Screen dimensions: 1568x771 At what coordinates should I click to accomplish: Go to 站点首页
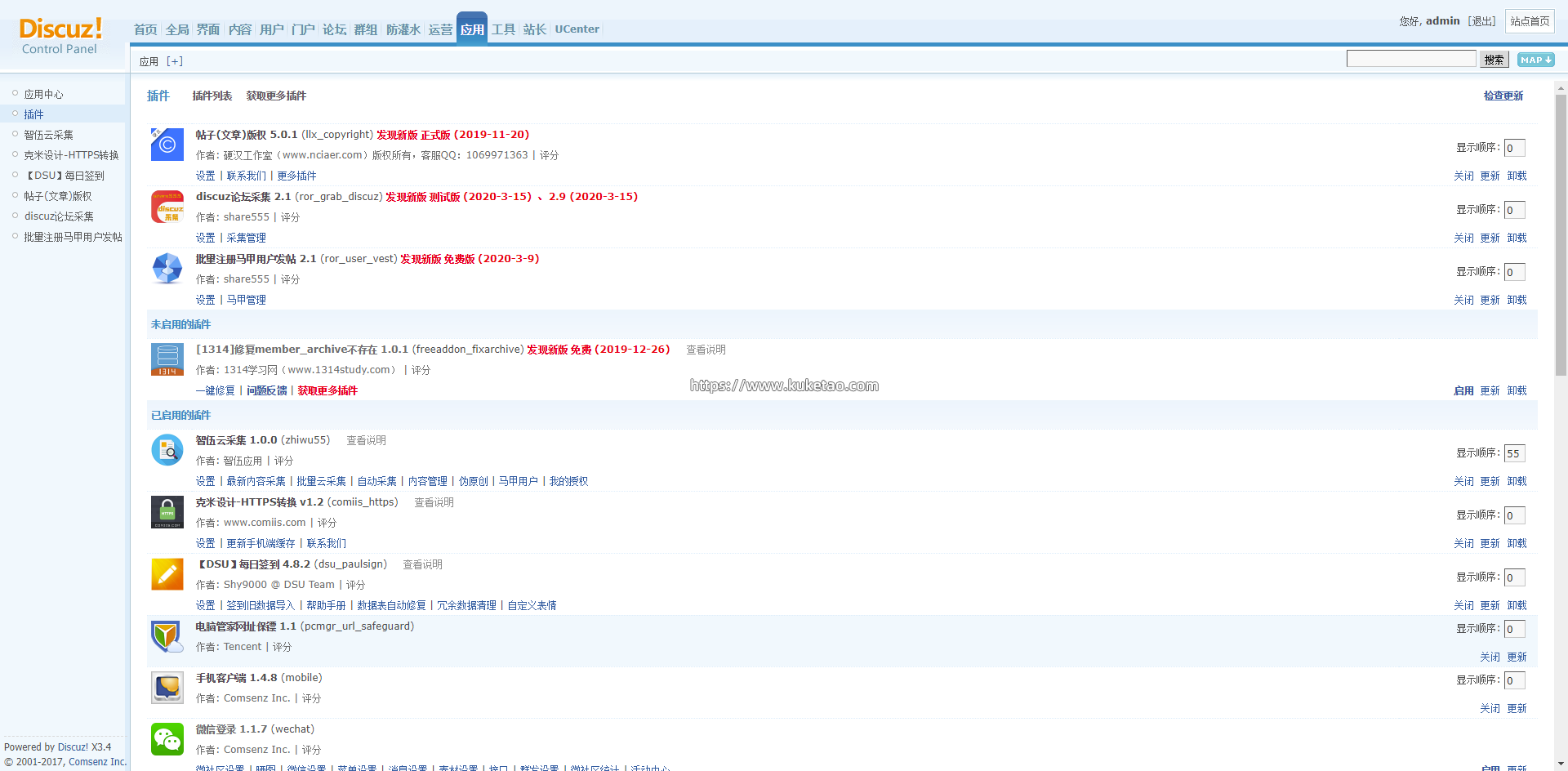1530,21
